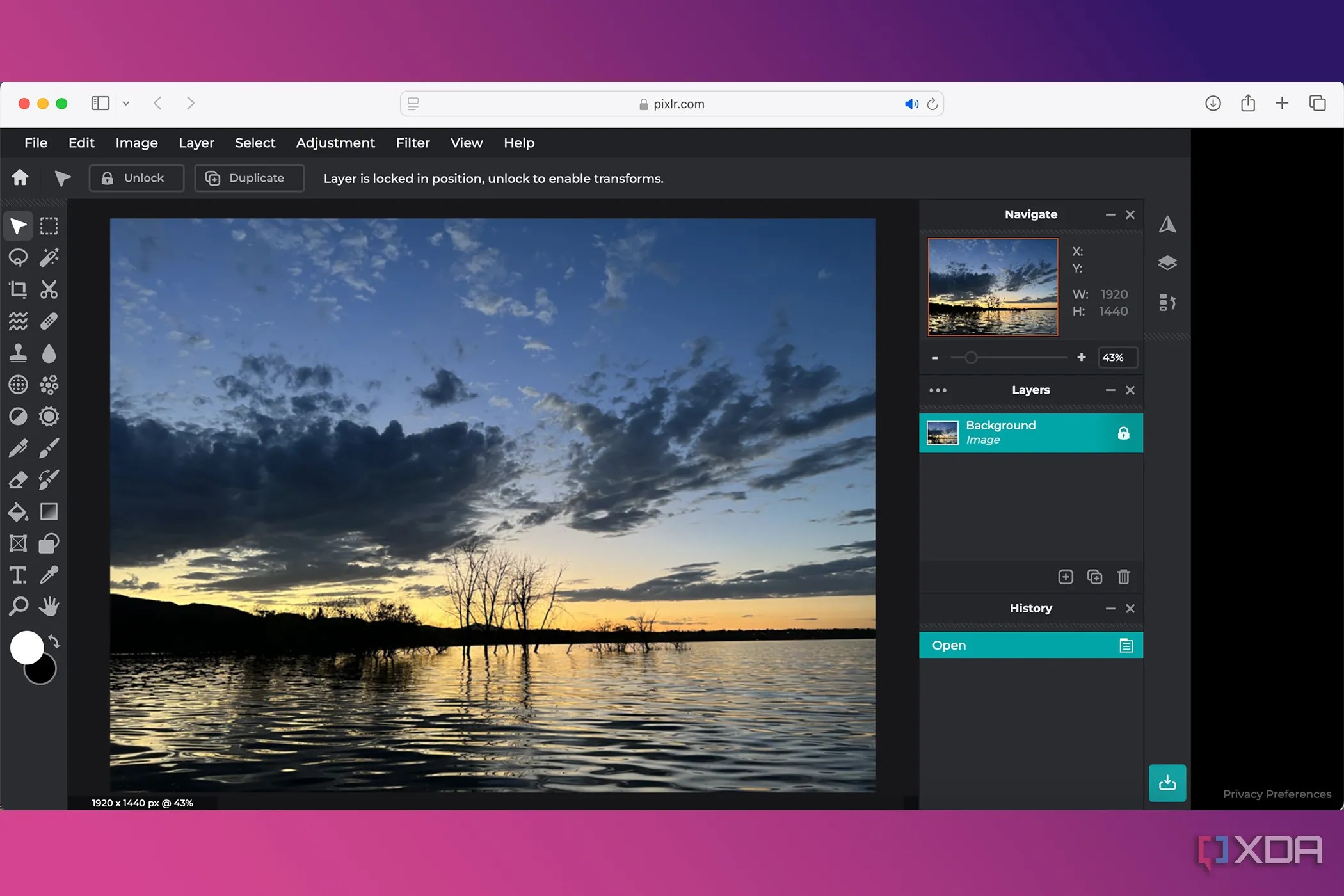Select the Hand pan tool
Image resolution: width=1344 pixels, height=896 pixels.
tap(49, 606)
